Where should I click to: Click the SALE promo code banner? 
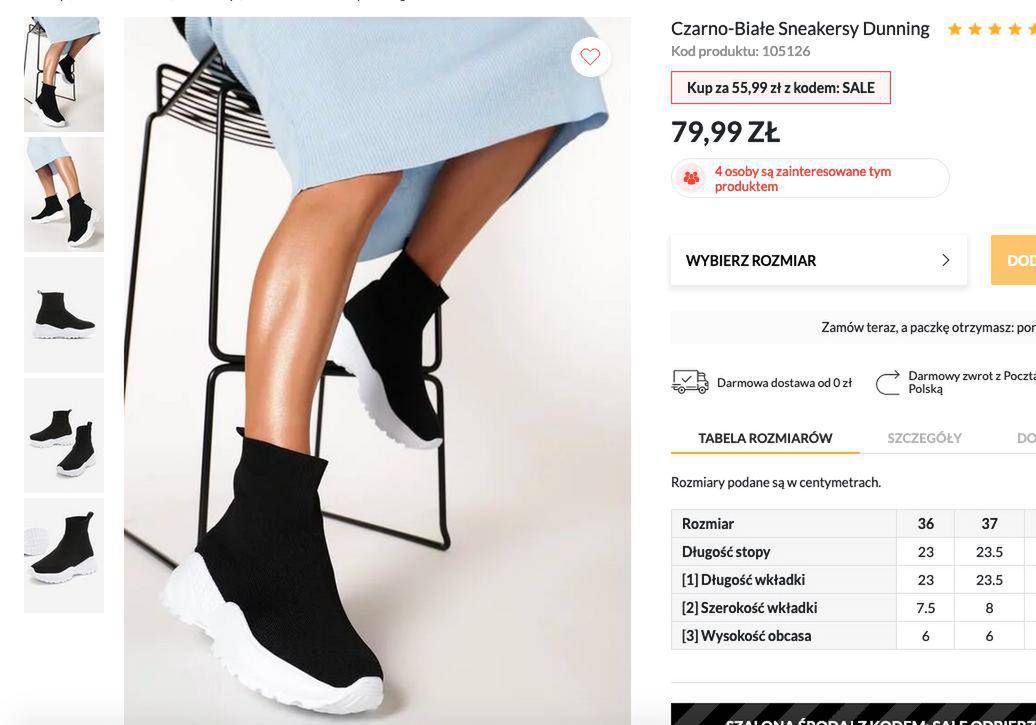781,88
